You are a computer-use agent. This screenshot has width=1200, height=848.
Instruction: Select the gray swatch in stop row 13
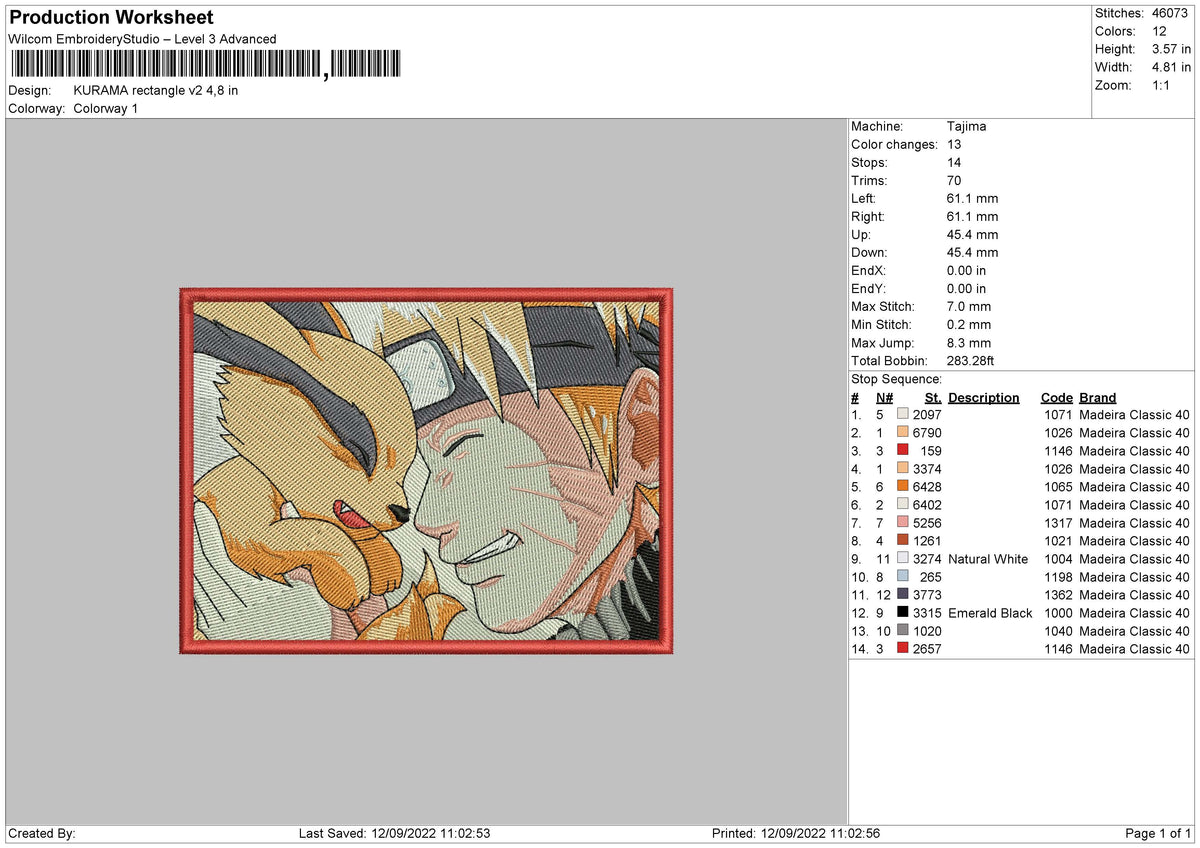tap(903, 631)
